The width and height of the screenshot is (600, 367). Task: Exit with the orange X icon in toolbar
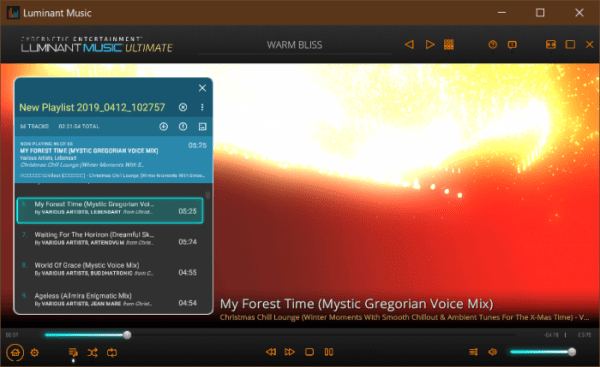click(x=590, y=45)
